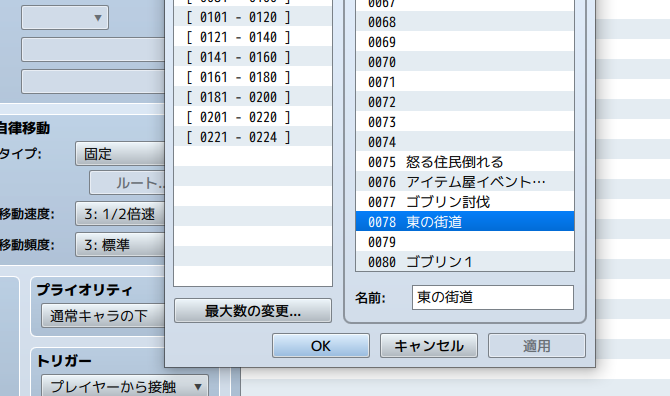Screen dimensions: 670x396
Task: Select switch row 0073
Action: tap(464, 122)
